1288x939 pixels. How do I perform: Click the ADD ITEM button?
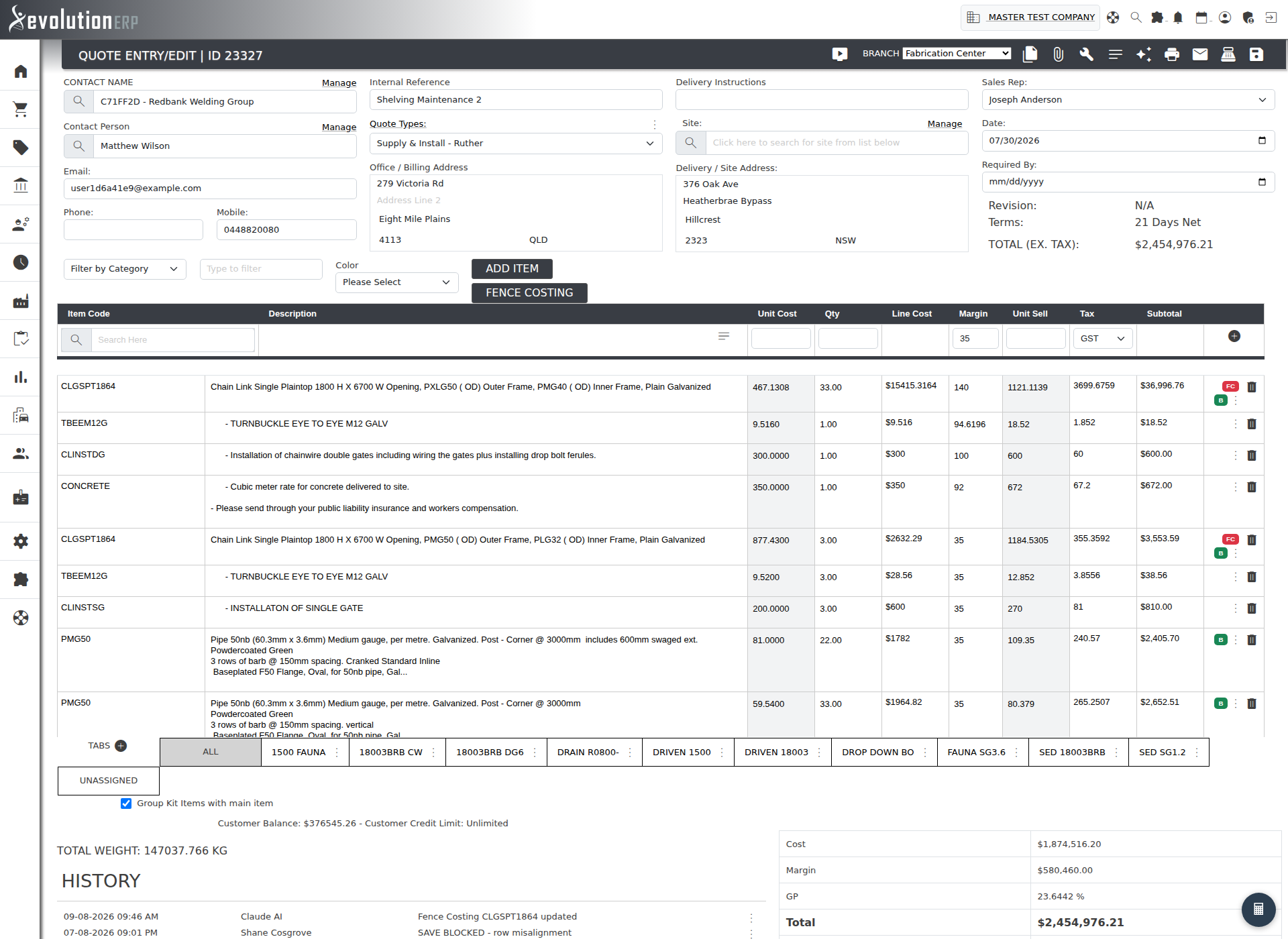[512, 269]
